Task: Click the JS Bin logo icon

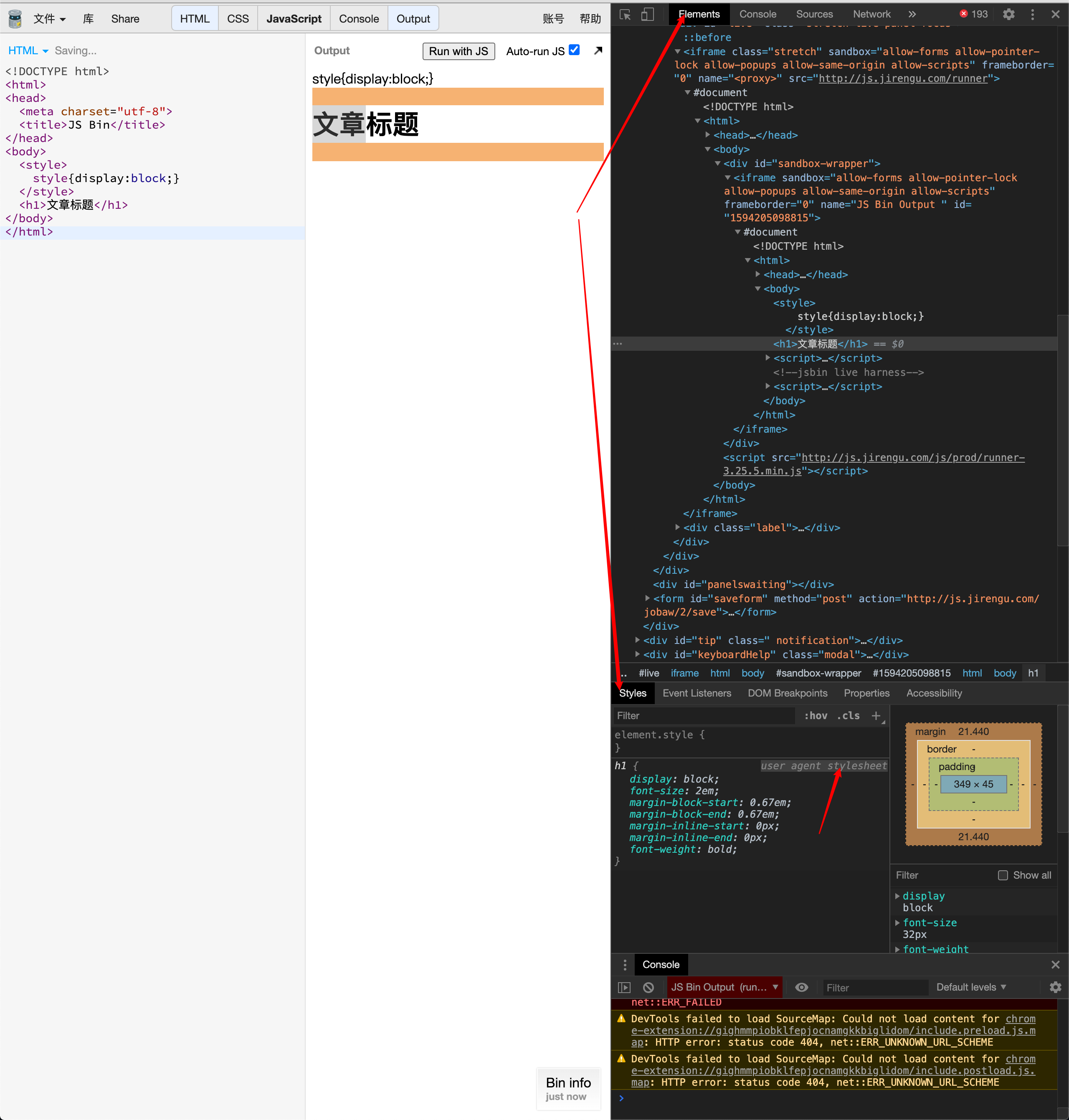Action: coord(15,19)
